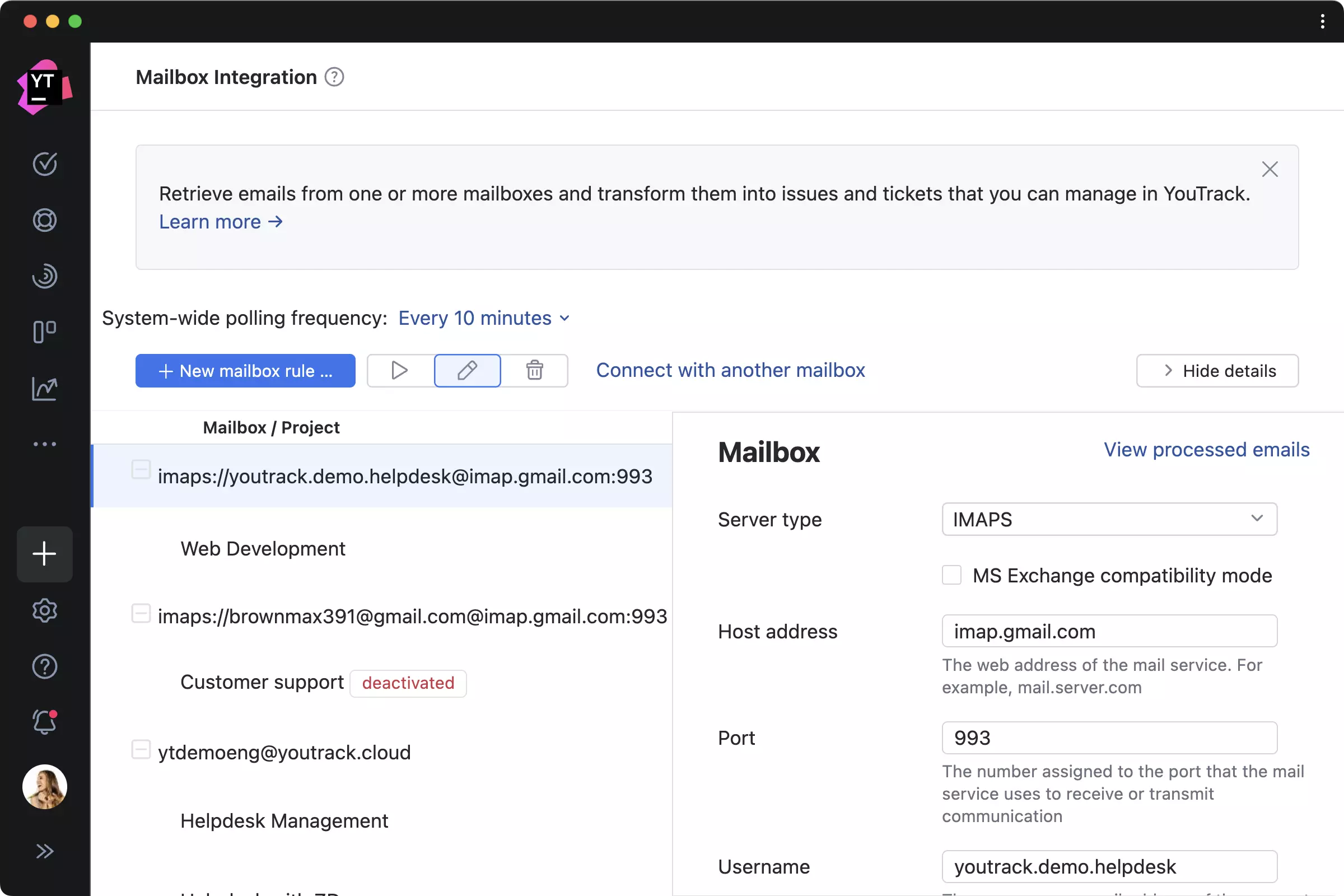Image resolution: width=1344 pixels, height=896 pixels.
Task: Click the notifications bell icon
Action: (x=45, y=722)
